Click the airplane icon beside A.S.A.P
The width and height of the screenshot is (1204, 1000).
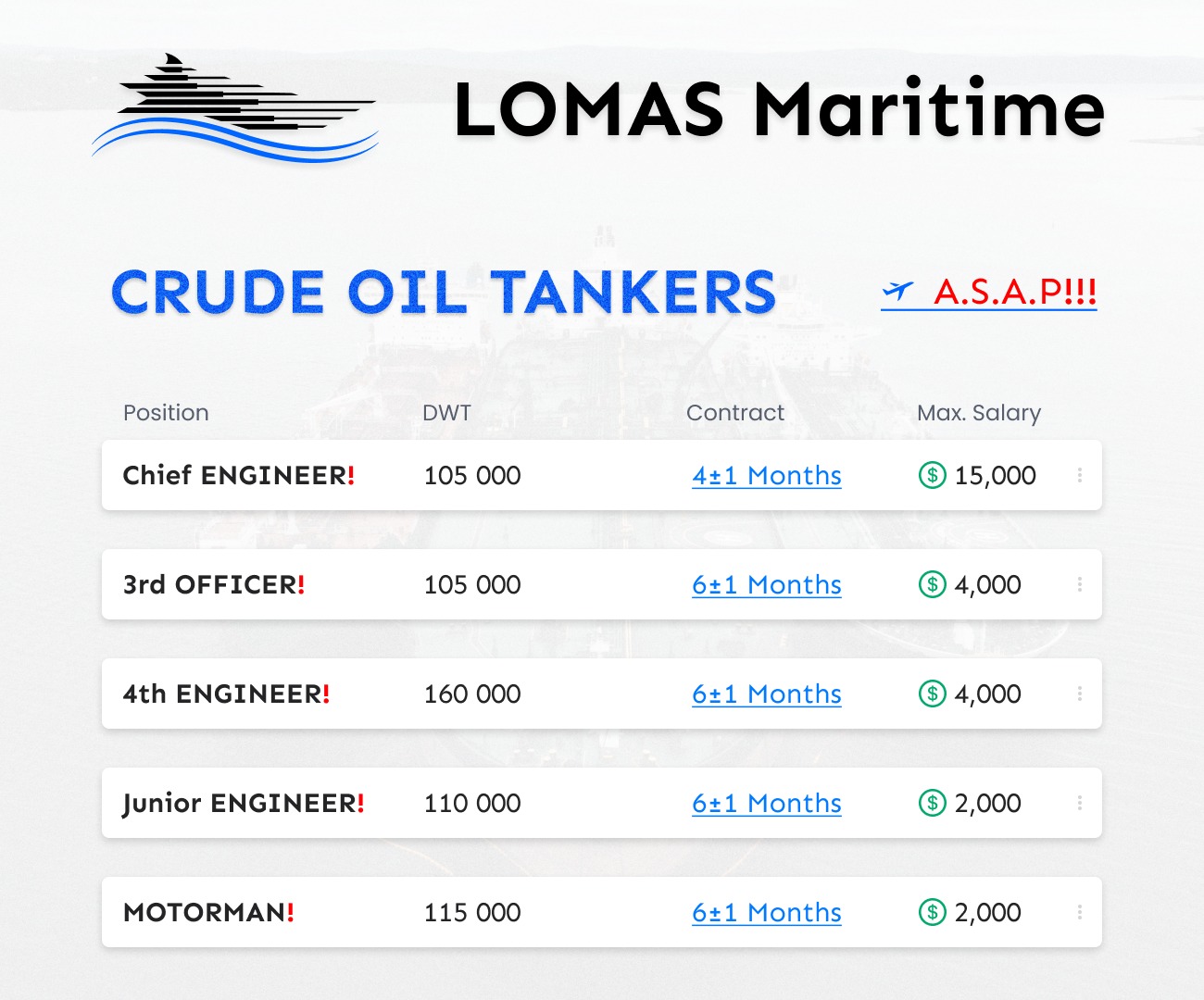click(x=897, y=292)
